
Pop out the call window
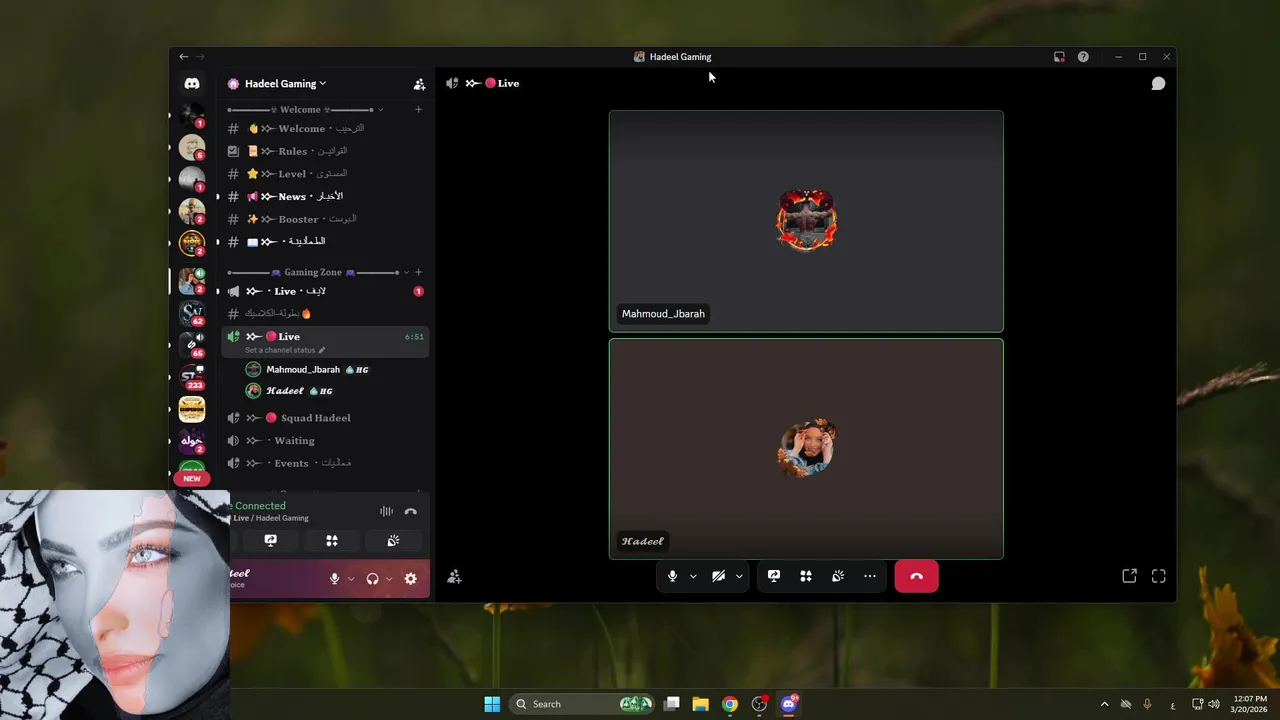1129,576
